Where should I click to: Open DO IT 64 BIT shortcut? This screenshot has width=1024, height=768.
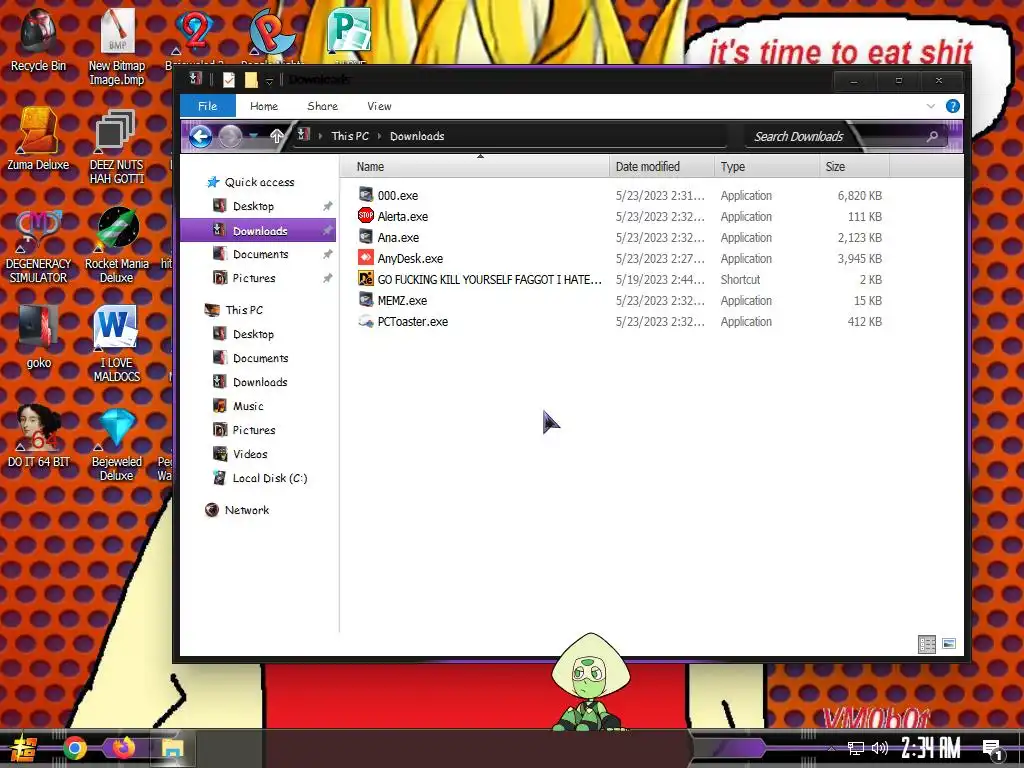[x=38, y=436]
